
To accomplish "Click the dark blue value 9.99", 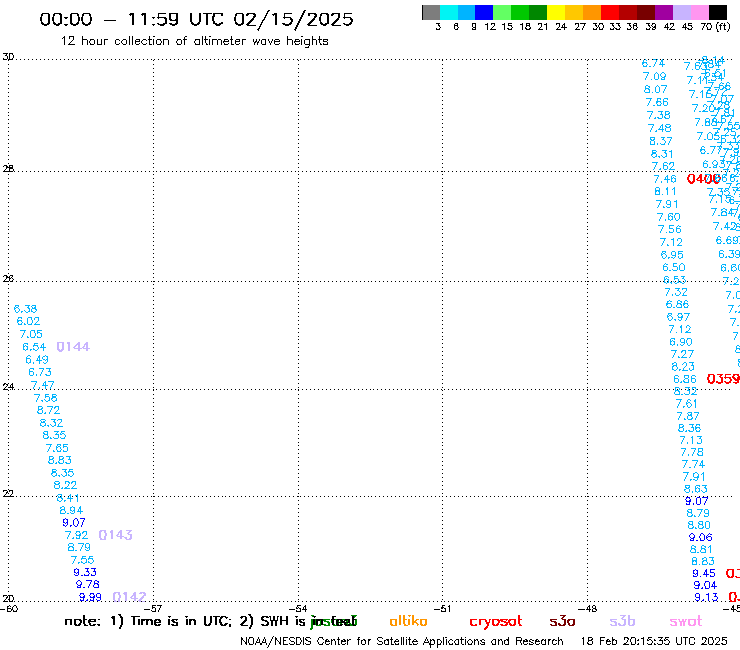I will pos(90,597).
